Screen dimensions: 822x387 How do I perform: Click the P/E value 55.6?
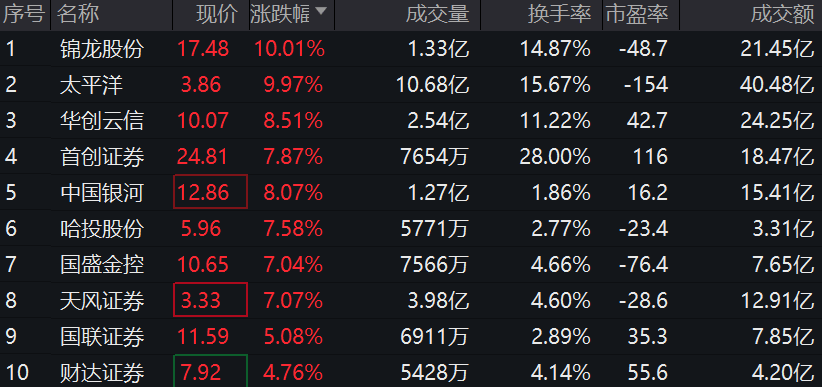[647, 373]
